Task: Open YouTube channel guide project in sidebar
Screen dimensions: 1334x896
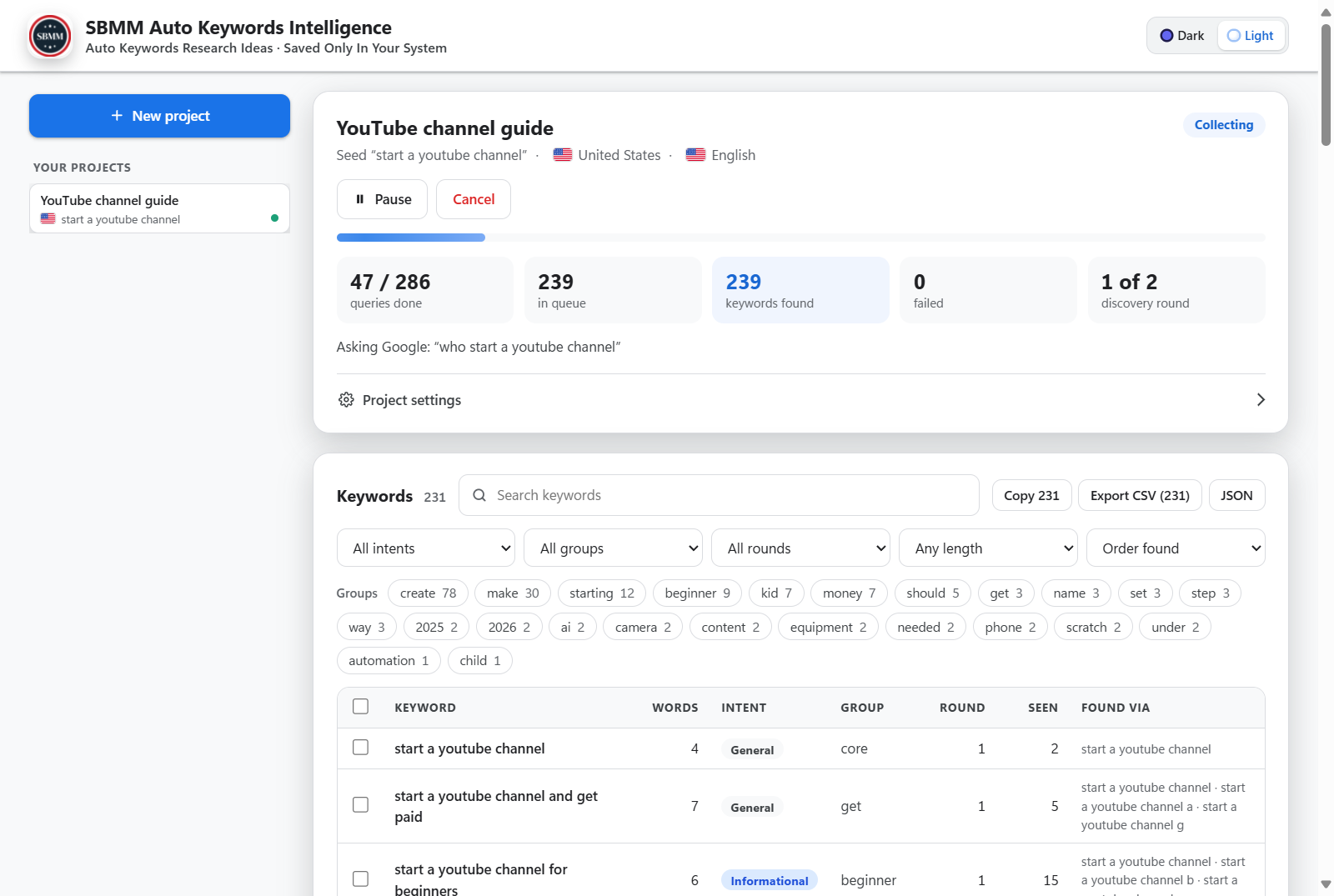Action: point(159,208)
